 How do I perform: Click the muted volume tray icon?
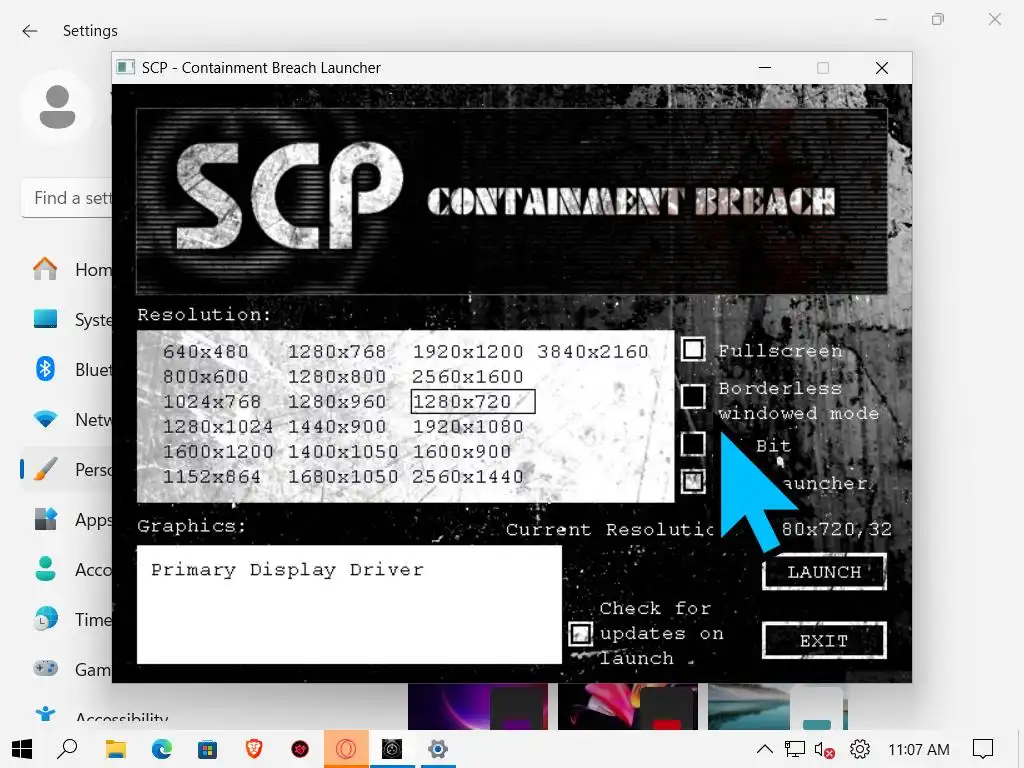tap(825, 750)
